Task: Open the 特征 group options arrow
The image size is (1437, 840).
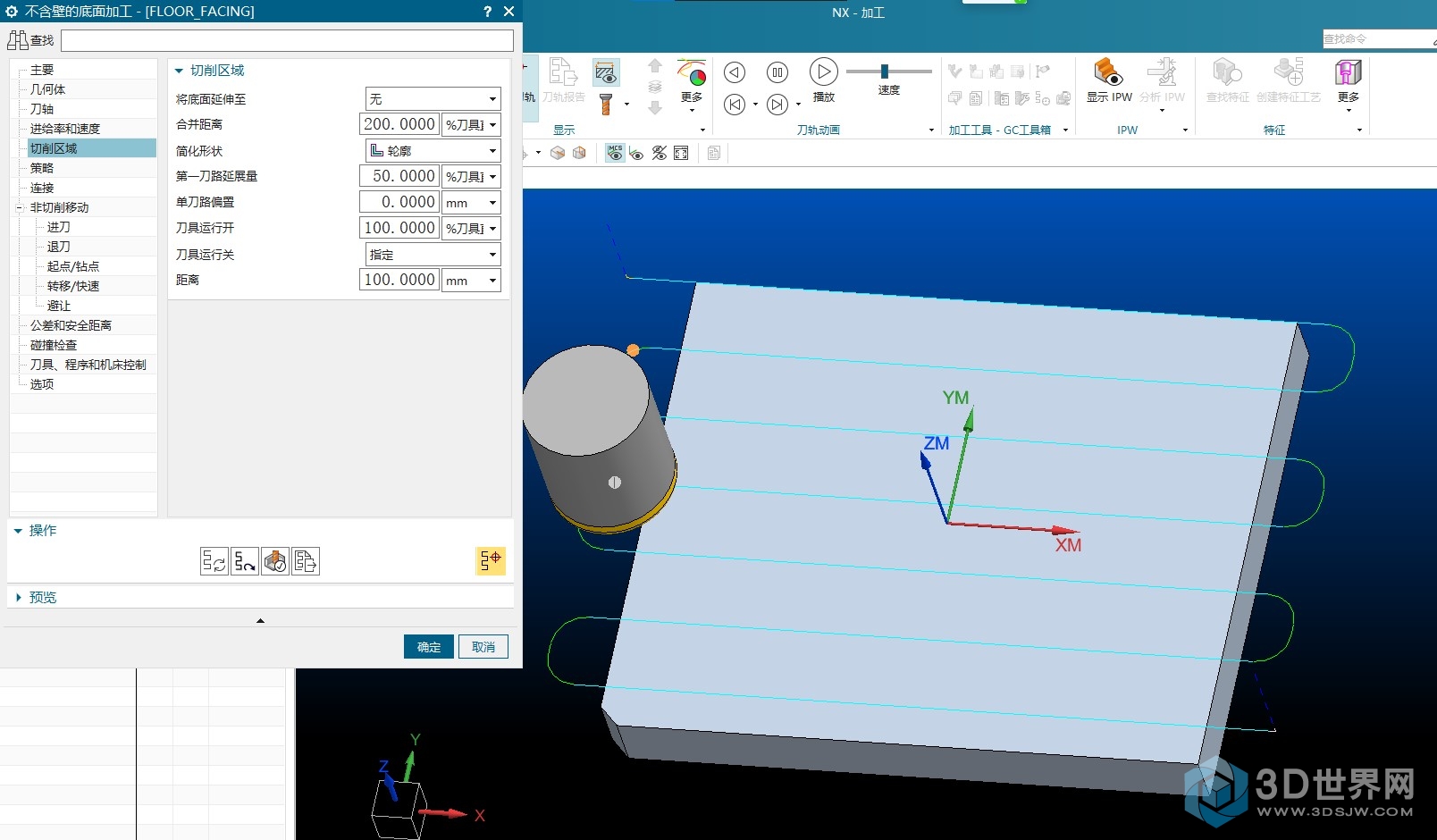Action: tap(1359, 130)
